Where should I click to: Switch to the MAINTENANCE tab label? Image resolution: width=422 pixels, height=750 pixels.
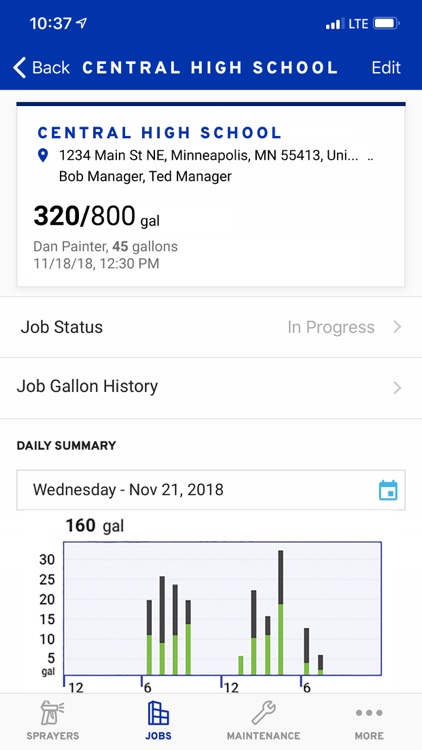coord(263,736)
